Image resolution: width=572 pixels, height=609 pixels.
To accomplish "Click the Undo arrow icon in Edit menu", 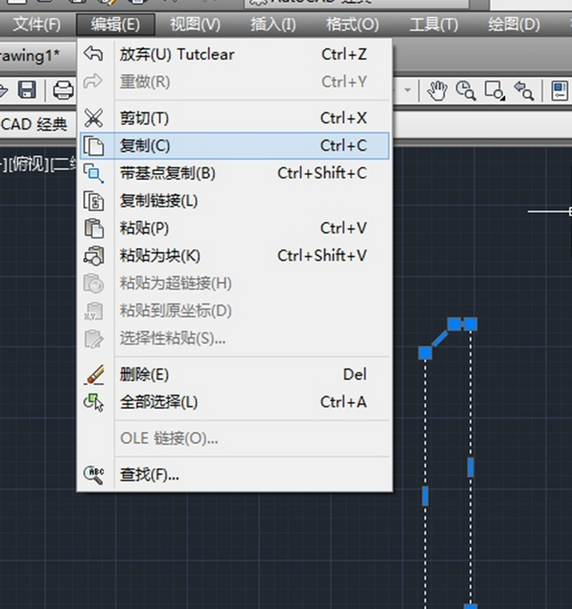I will 94,54.
